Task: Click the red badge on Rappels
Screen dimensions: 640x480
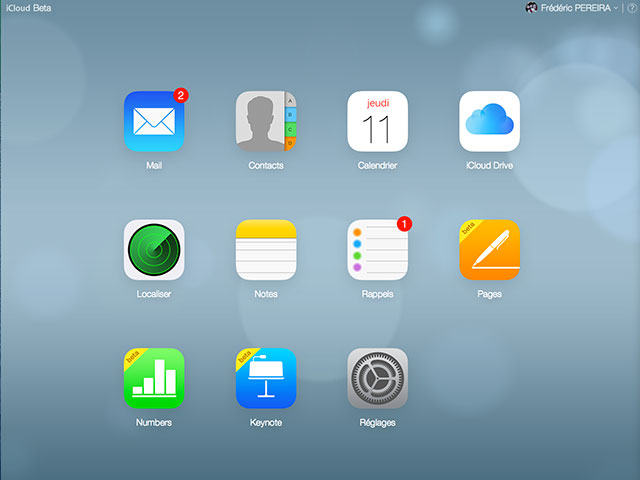Action: (404, 224)
